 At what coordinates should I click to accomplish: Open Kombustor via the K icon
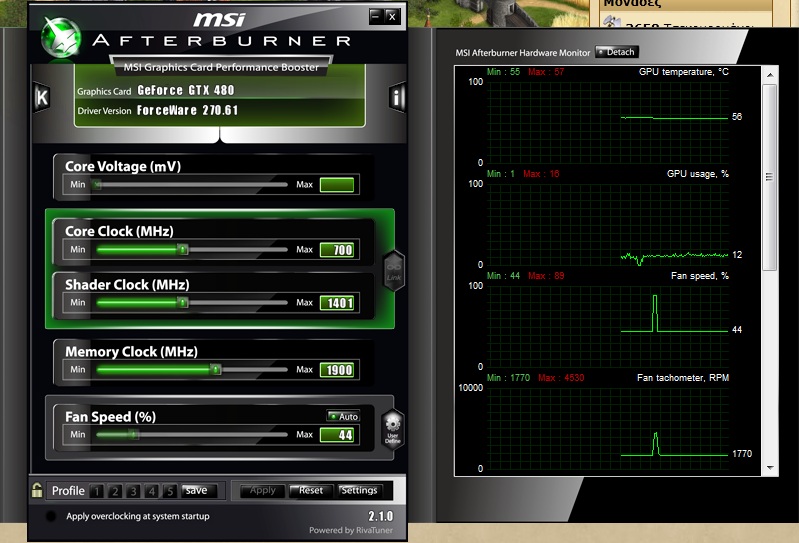[42, 97]
